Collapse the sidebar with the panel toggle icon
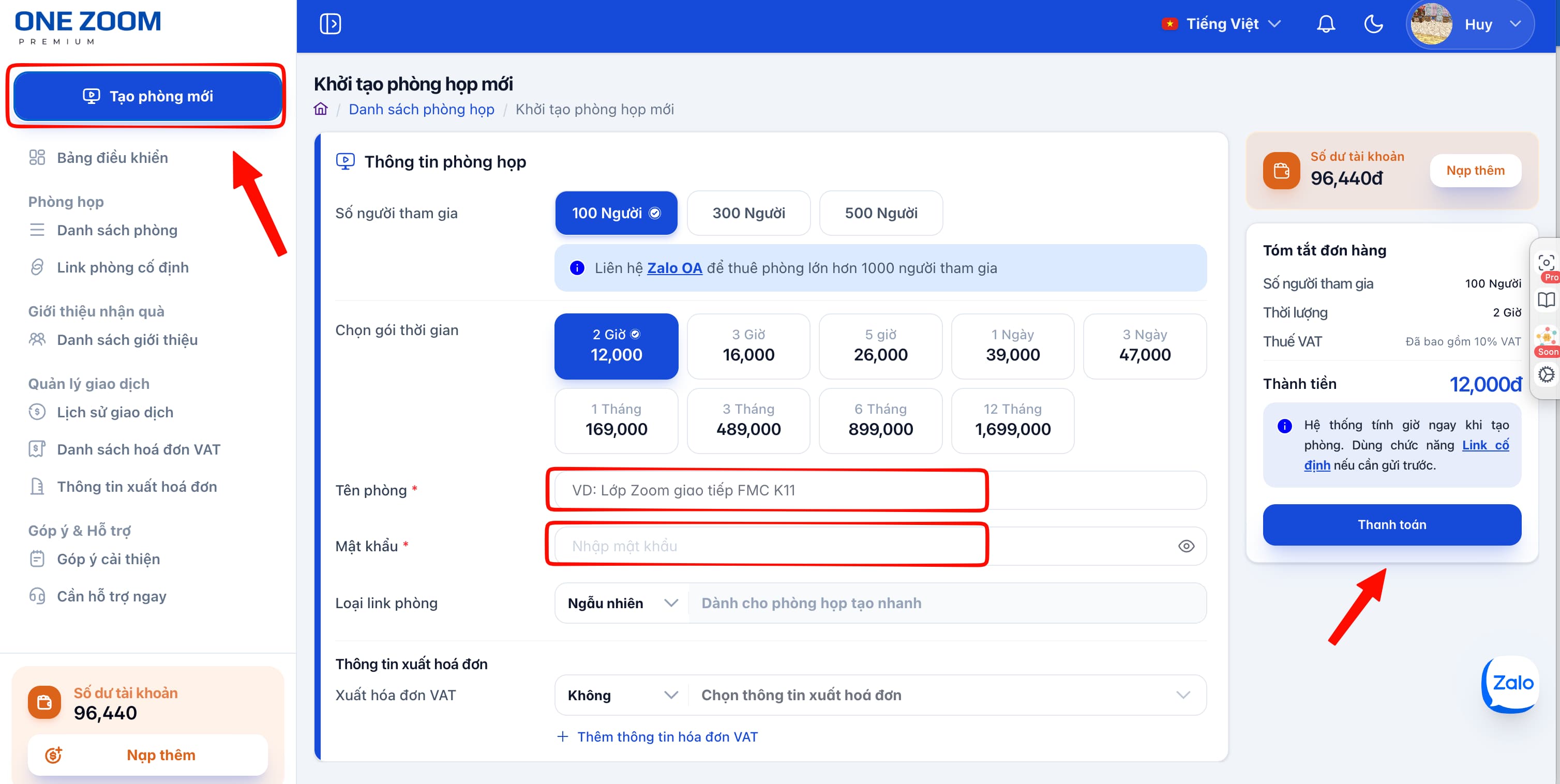The width and height of the screenshot is (1560, 784). pyautogui.click(x=330, y=24)
